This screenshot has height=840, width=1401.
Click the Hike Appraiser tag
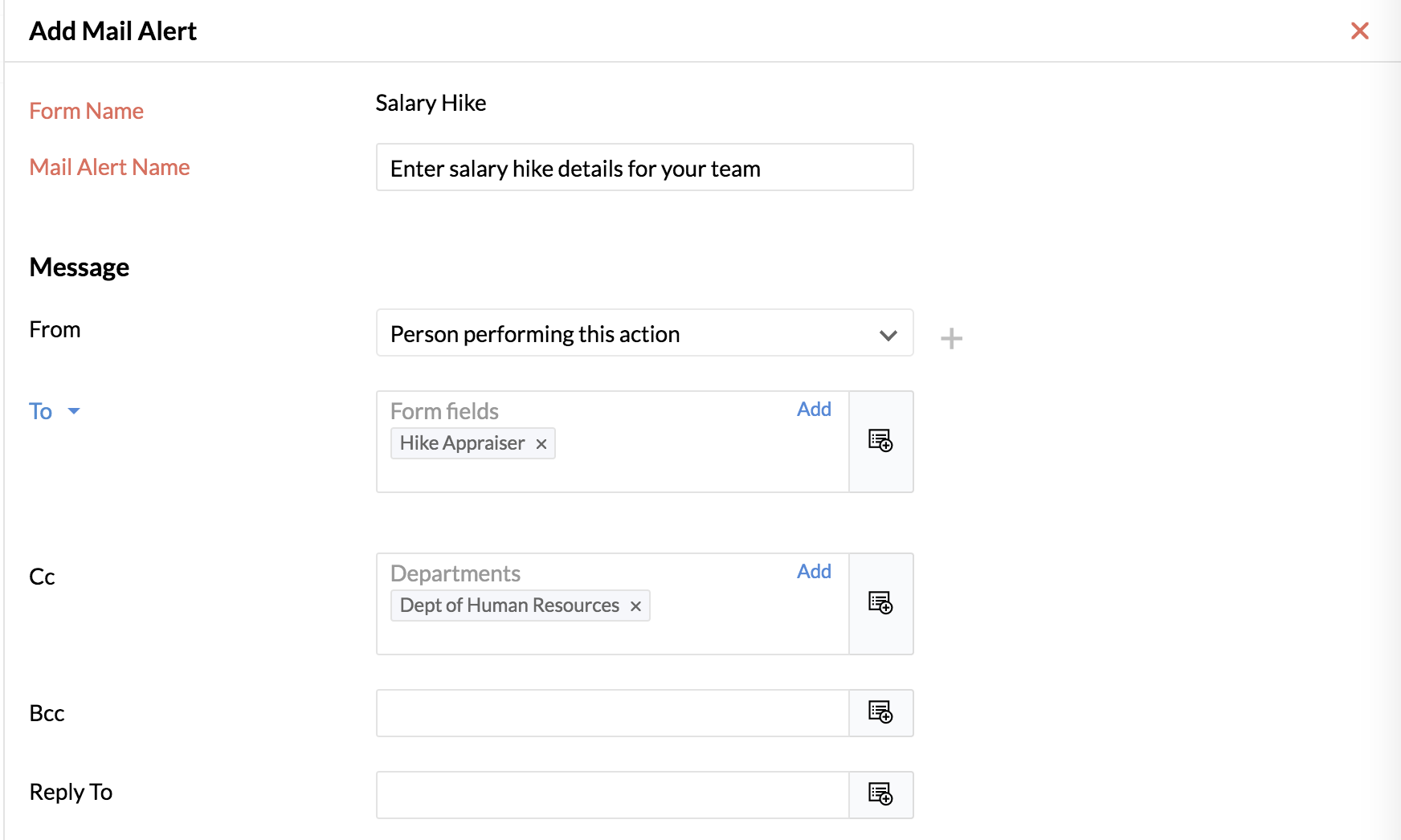pos(462,443)
